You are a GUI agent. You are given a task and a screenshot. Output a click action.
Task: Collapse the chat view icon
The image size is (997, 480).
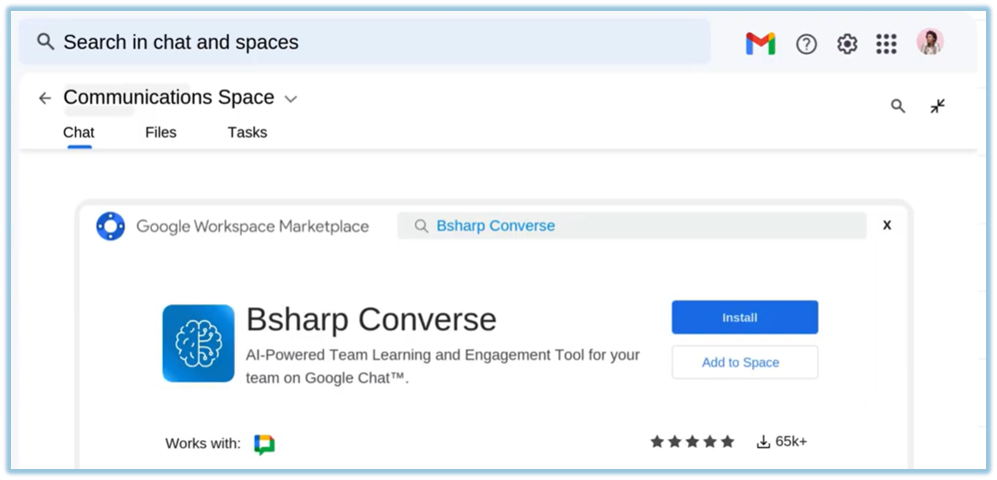tap(937, 106)
